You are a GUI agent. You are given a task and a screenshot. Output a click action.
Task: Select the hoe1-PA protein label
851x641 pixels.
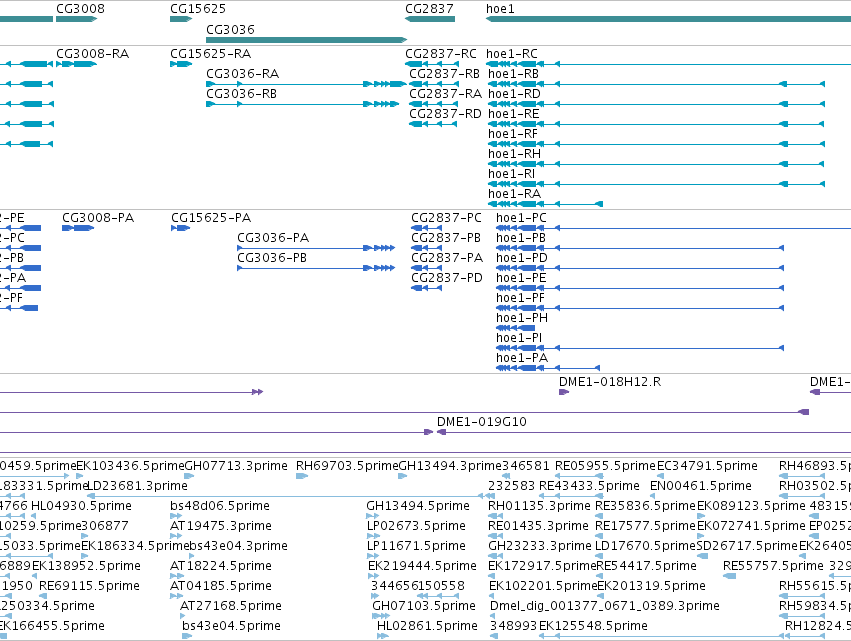[522, 358]
